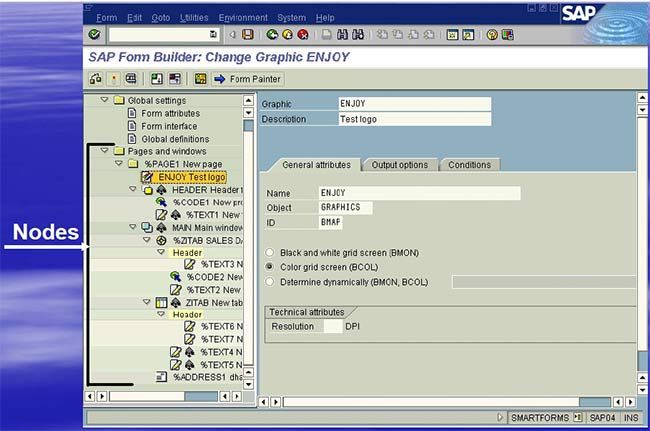Image resolution: width=650 pixels, height=431 pixels.
Task: Click the Customize Local Layout icon
Action: [507, 35]
